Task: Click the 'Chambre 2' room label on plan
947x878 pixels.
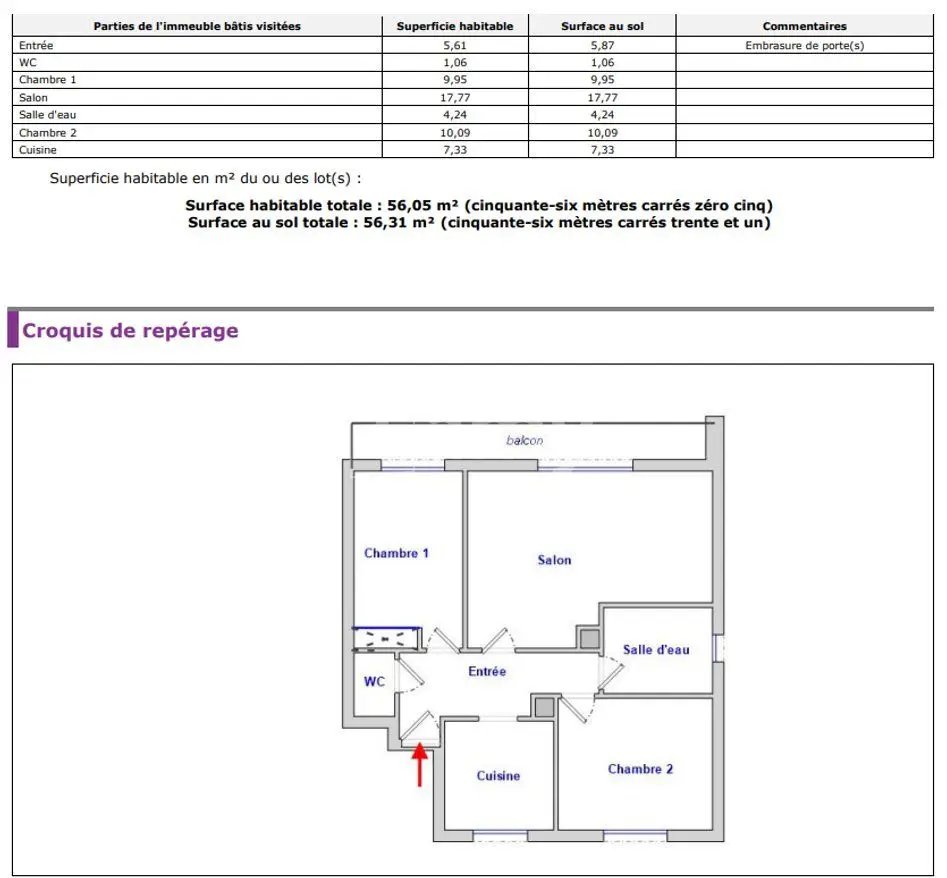Action: pyautogui.click(x=640, y=769)
